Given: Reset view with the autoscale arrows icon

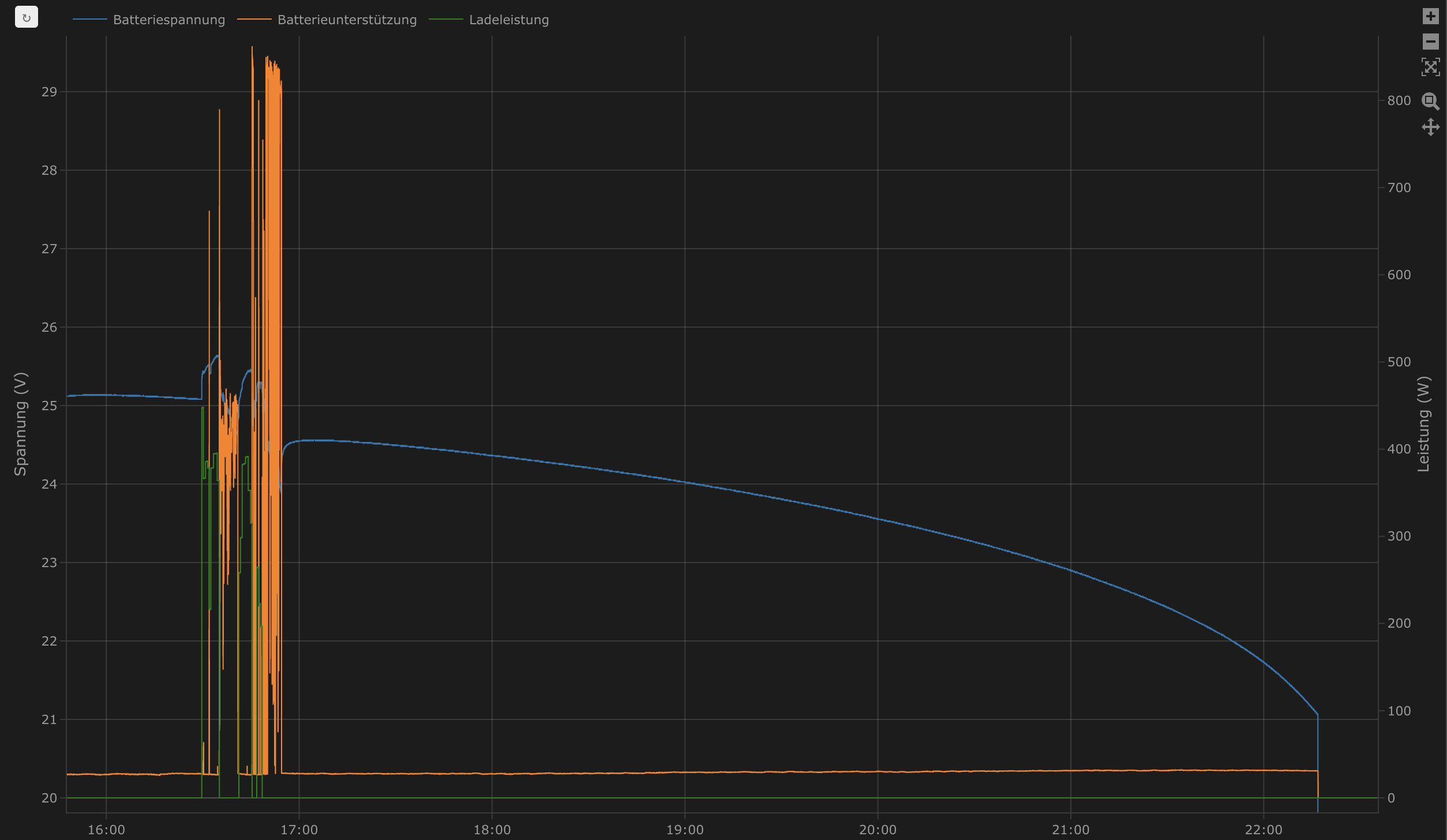Looking at the screenshot, I should (x=1430, y=67).
